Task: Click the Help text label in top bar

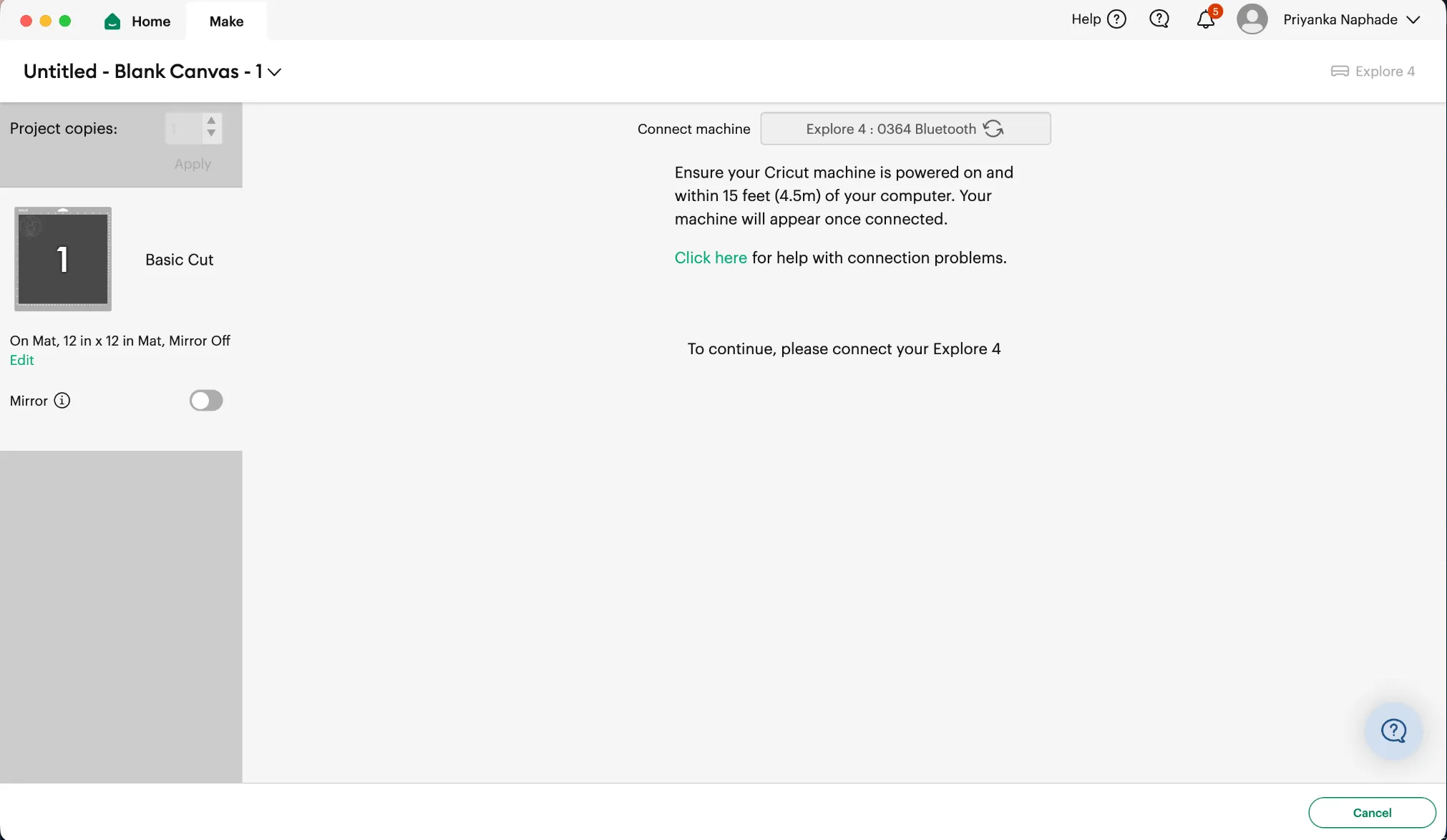Action: (x=1086, y=19)
